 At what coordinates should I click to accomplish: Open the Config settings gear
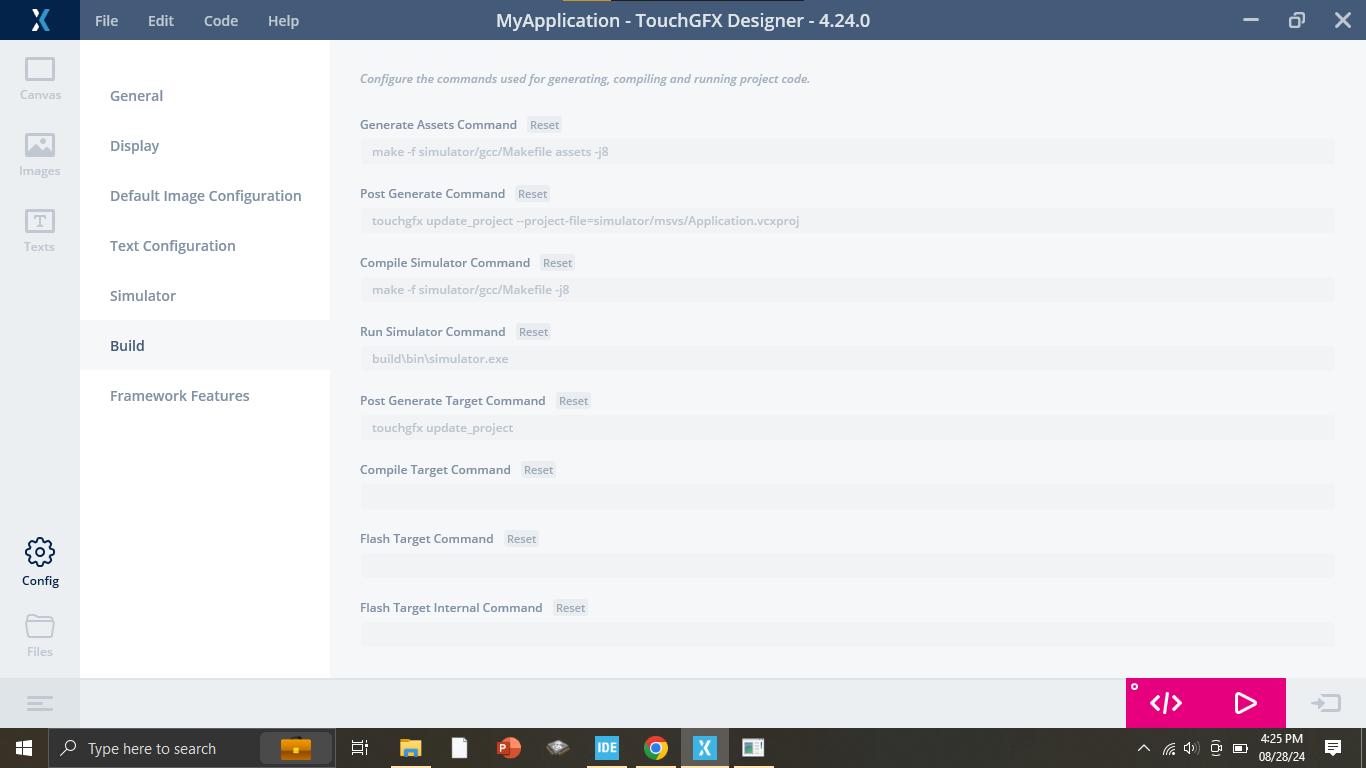[x=39, y=560]
